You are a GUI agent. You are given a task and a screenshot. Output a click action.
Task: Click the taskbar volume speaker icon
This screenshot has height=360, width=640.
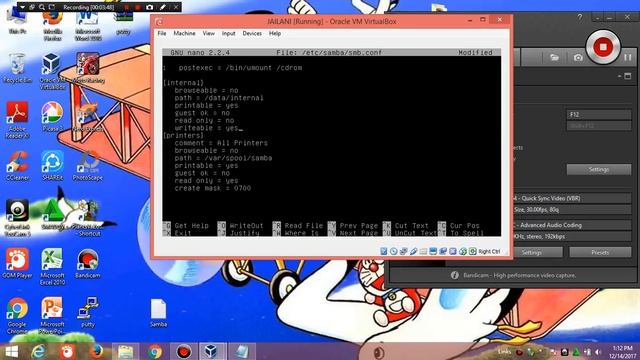click(x=598, y=352)
